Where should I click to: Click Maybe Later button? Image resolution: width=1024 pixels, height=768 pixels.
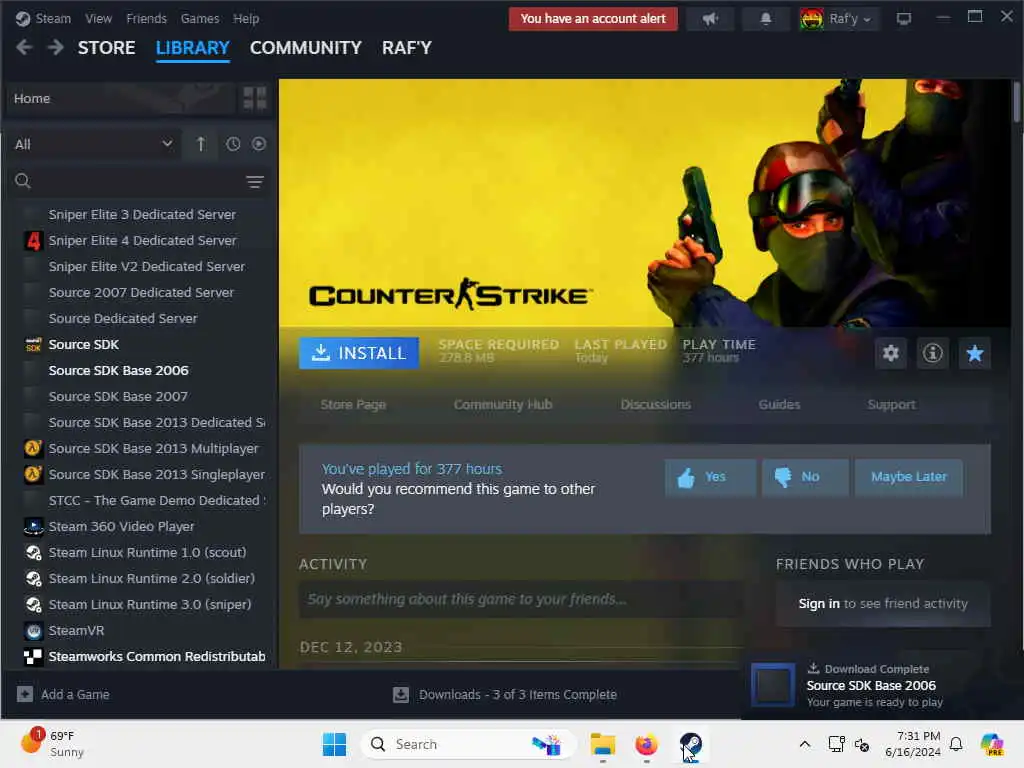click(x=908, y=477)
